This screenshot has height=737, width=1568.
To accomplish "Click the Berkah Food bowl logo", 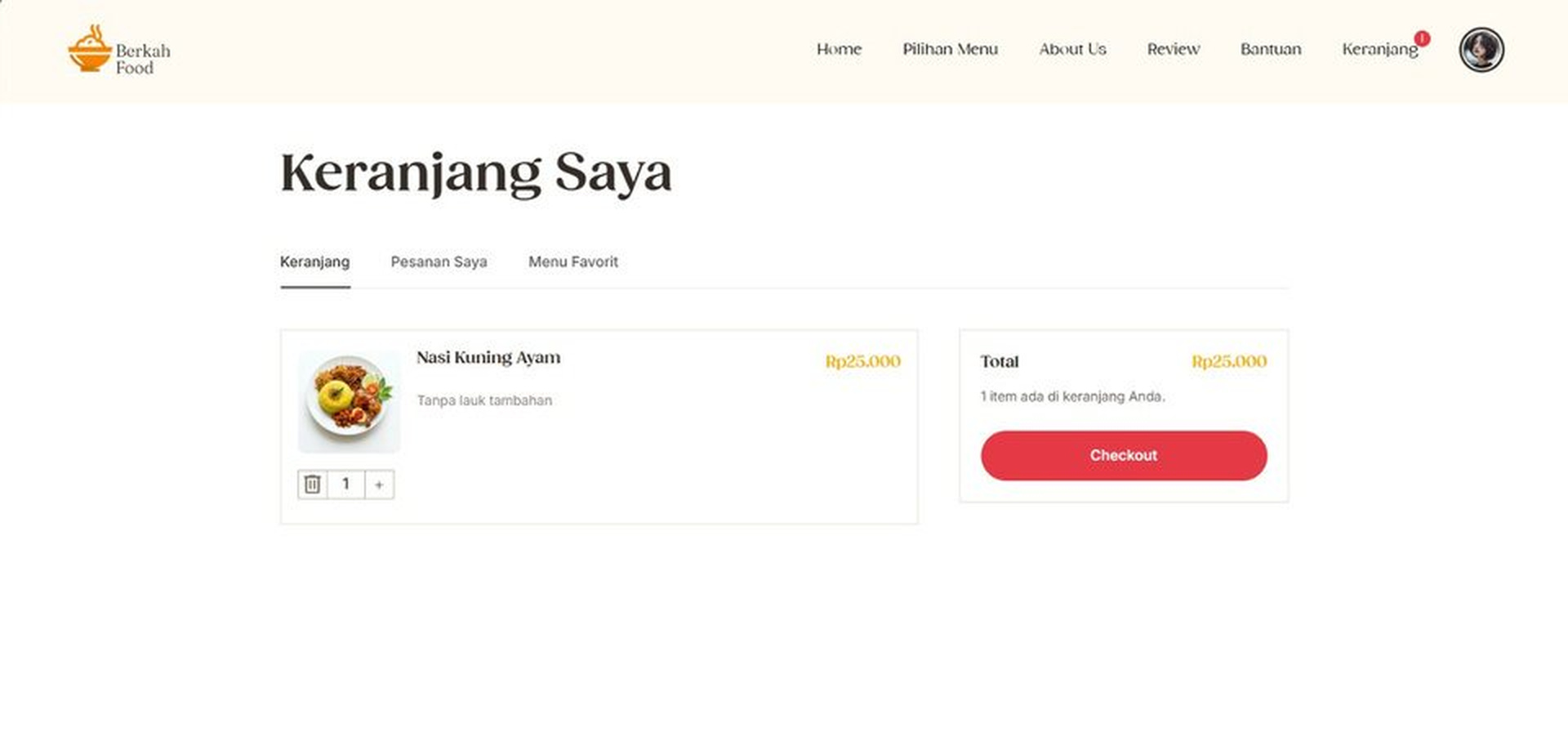I will click(90, 48).
